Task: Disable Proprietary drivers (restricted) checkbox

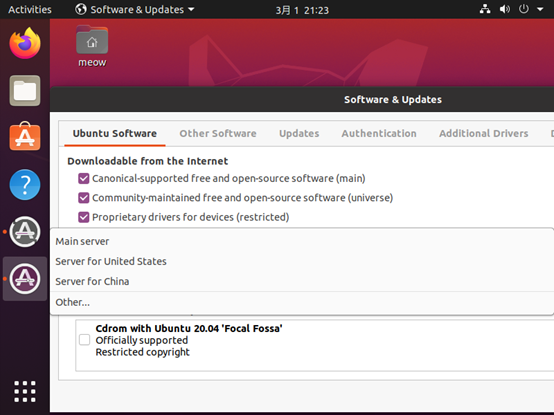Action: [x=84, y=217]
